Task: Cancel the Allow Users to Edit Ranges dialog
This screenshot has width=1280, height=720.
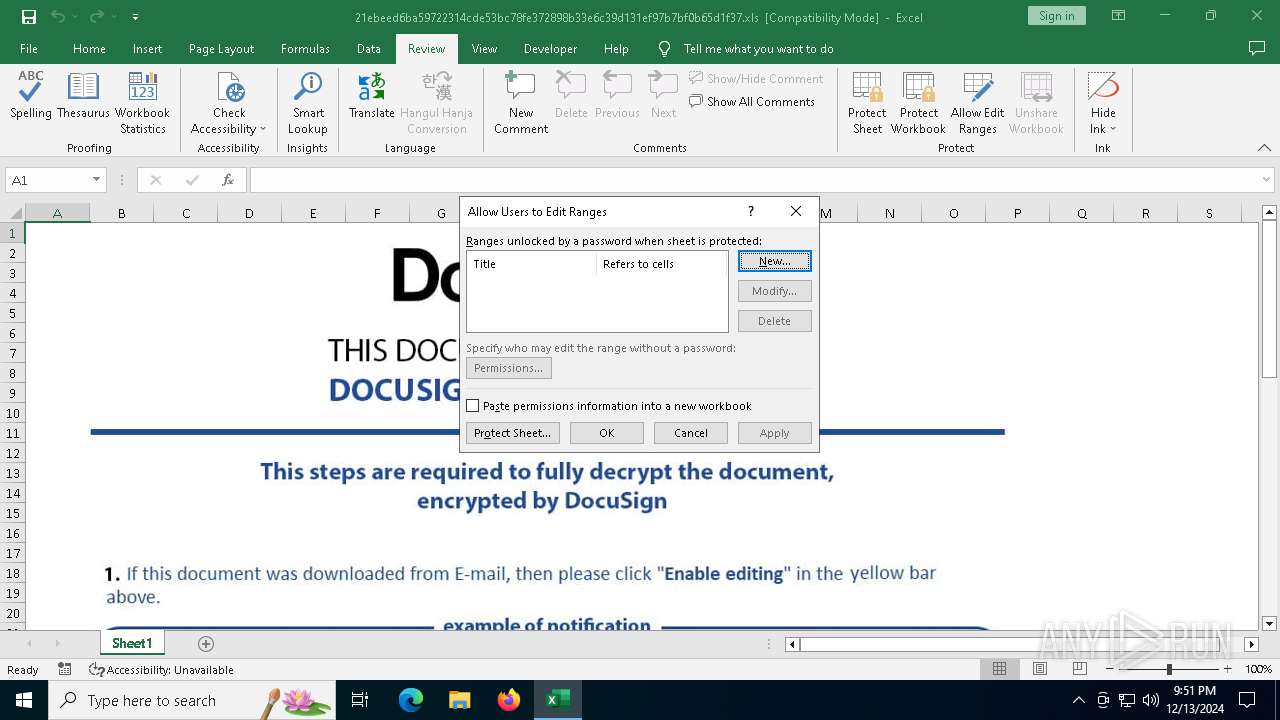Action: [x=691, y=433]
